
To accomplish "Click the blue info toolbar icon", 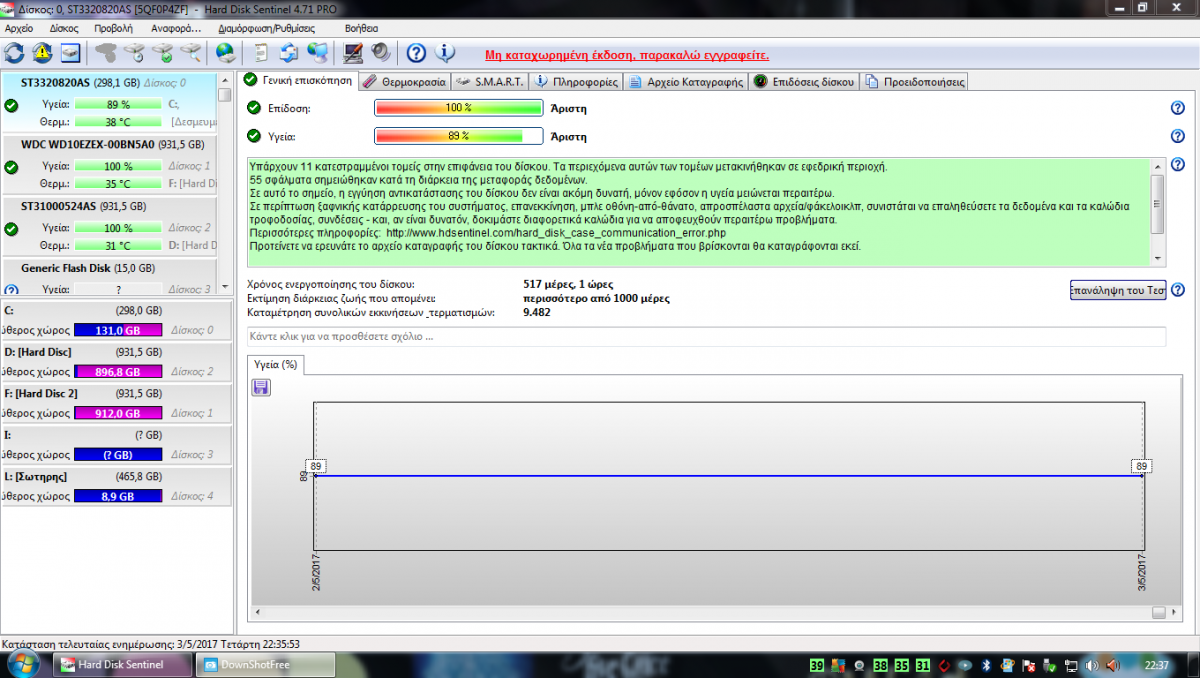I will [x=445, y=52].
